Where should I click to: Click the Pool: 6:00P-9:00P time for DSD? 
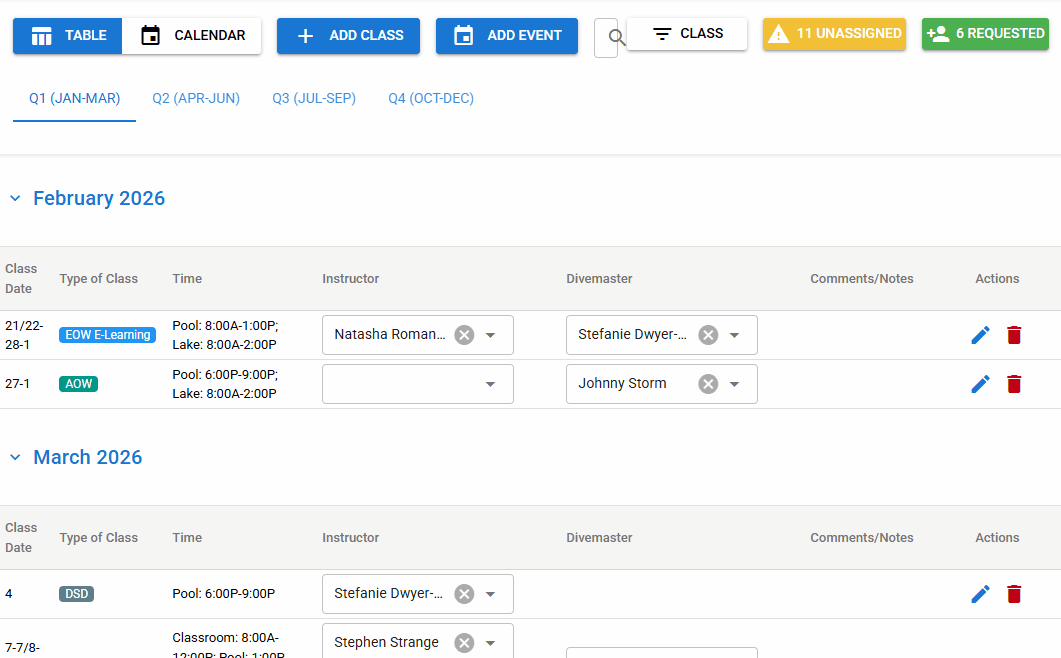[x=224, y=594]
